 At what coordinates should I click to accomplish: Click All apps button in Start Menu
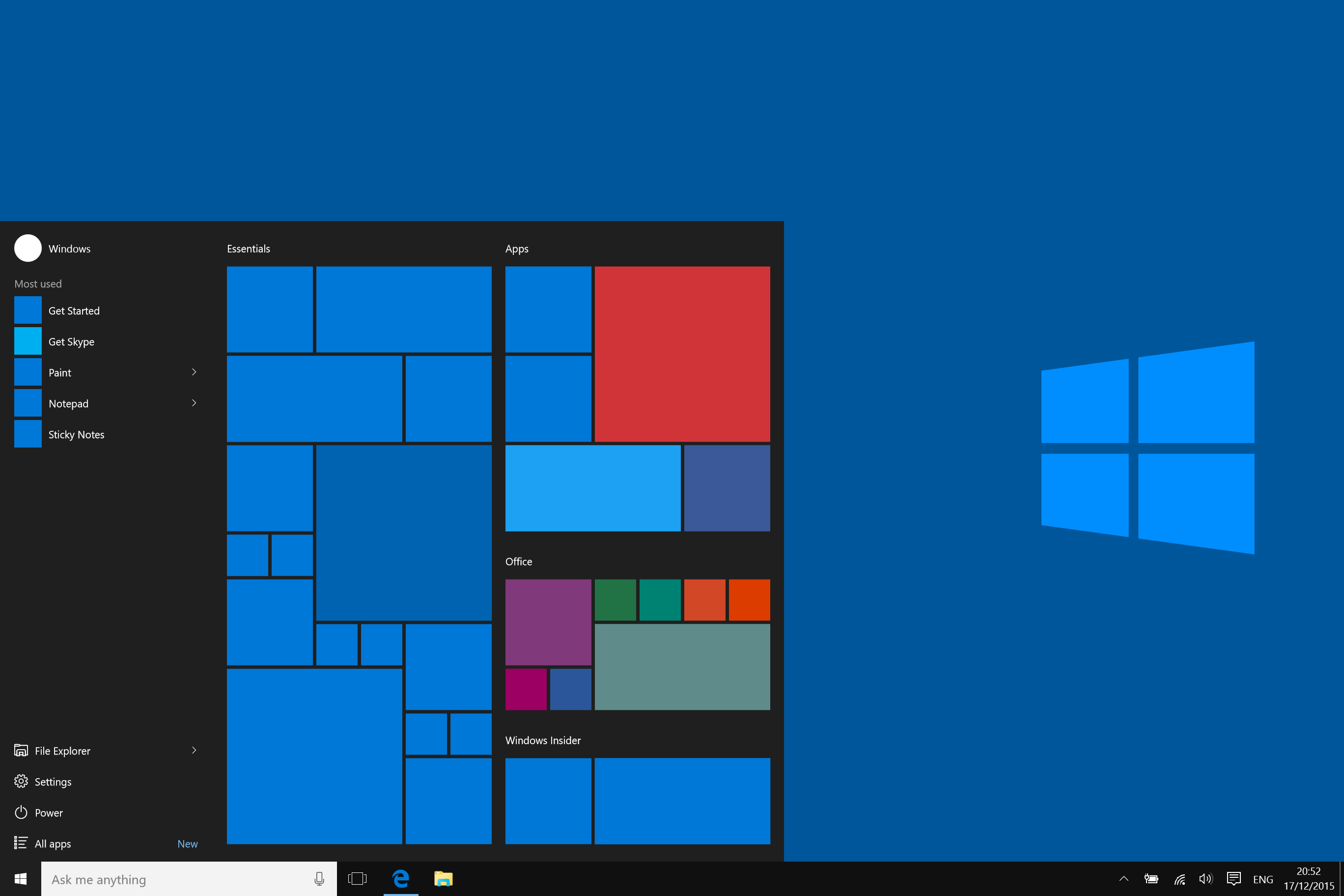click(x=53, y=844)
